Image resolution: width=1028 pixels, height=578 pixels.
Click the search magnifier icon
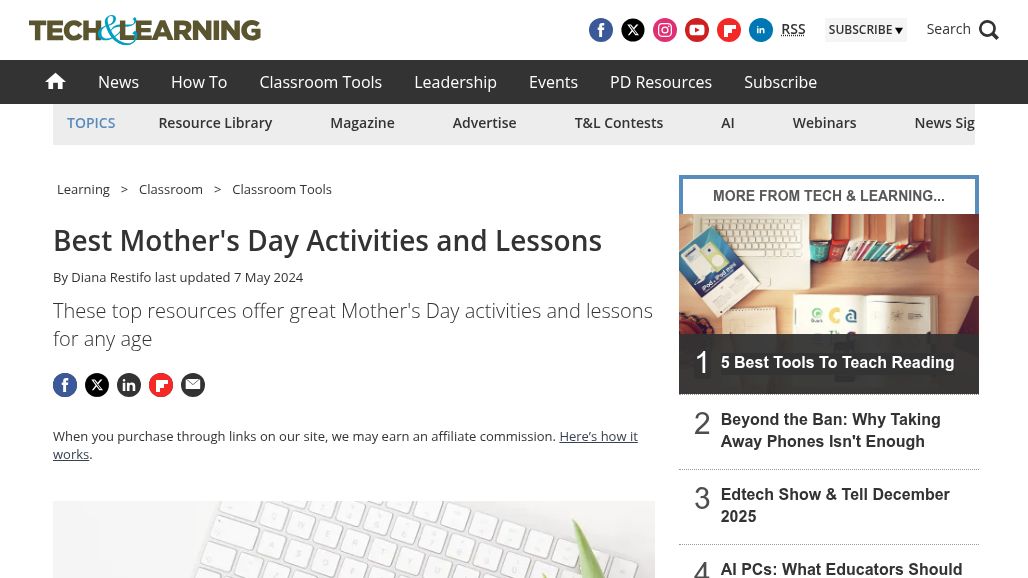pos(989,30)
